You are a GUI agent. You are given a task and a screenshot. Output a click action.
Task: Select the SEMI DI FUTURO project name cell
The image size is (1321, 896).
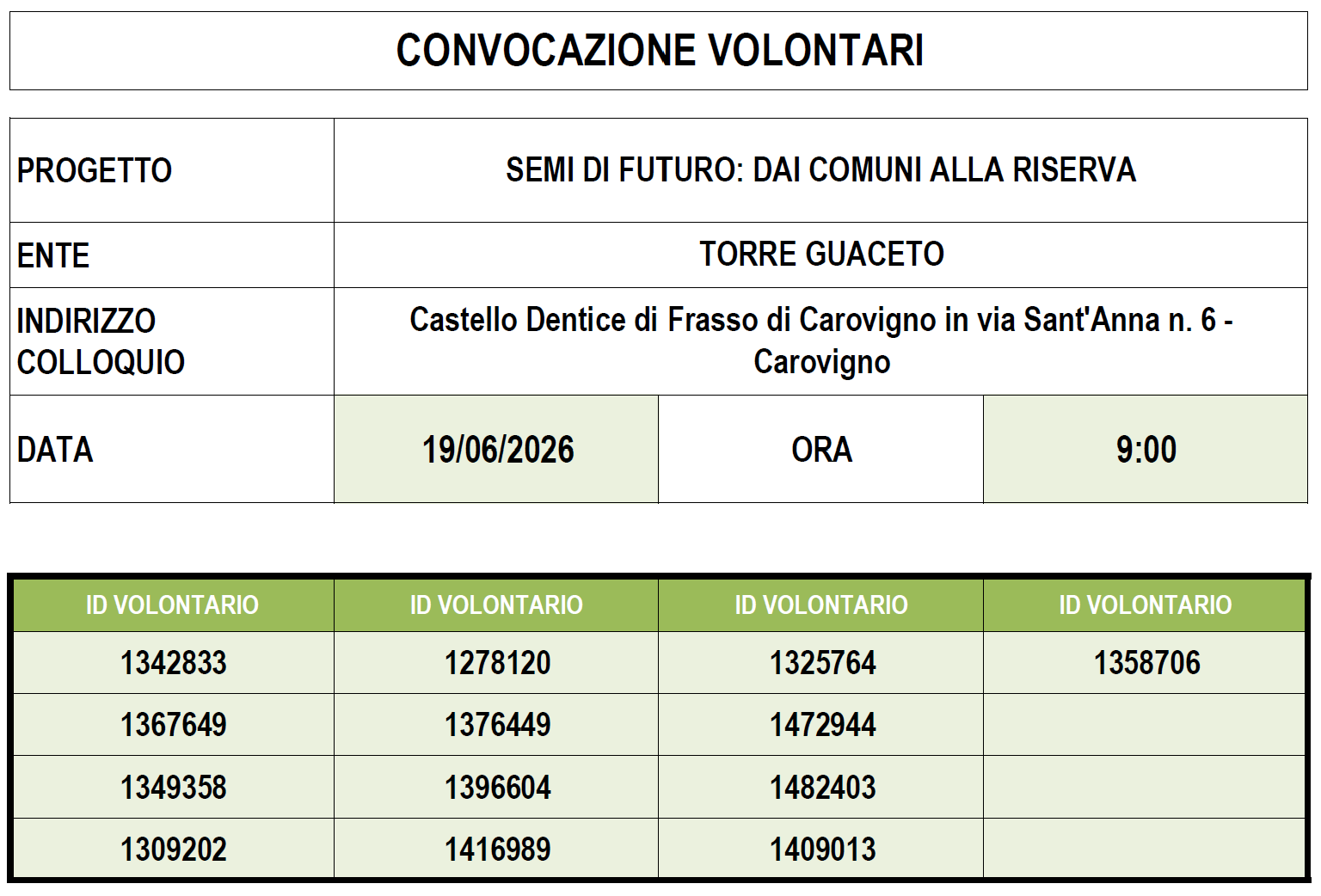click(821, 170)
